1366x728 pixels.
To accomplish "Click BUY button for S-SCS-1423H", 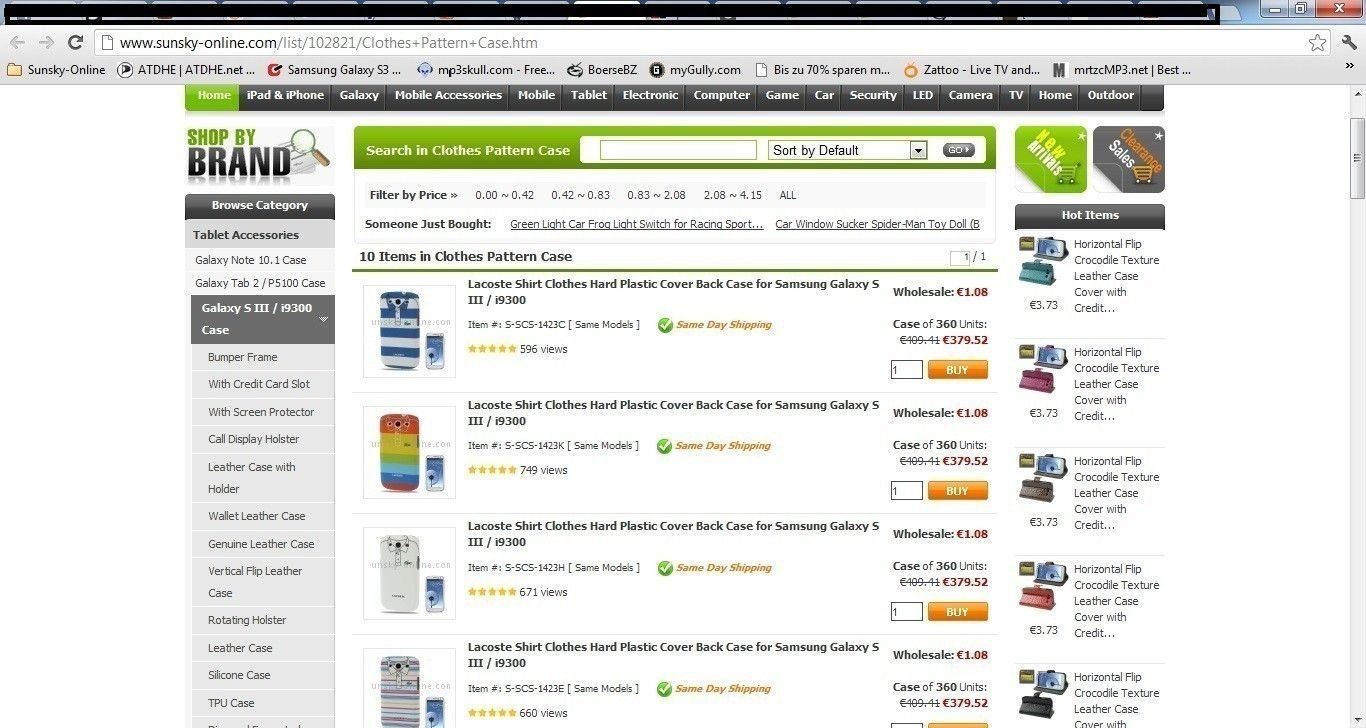I will coord(957,612).
